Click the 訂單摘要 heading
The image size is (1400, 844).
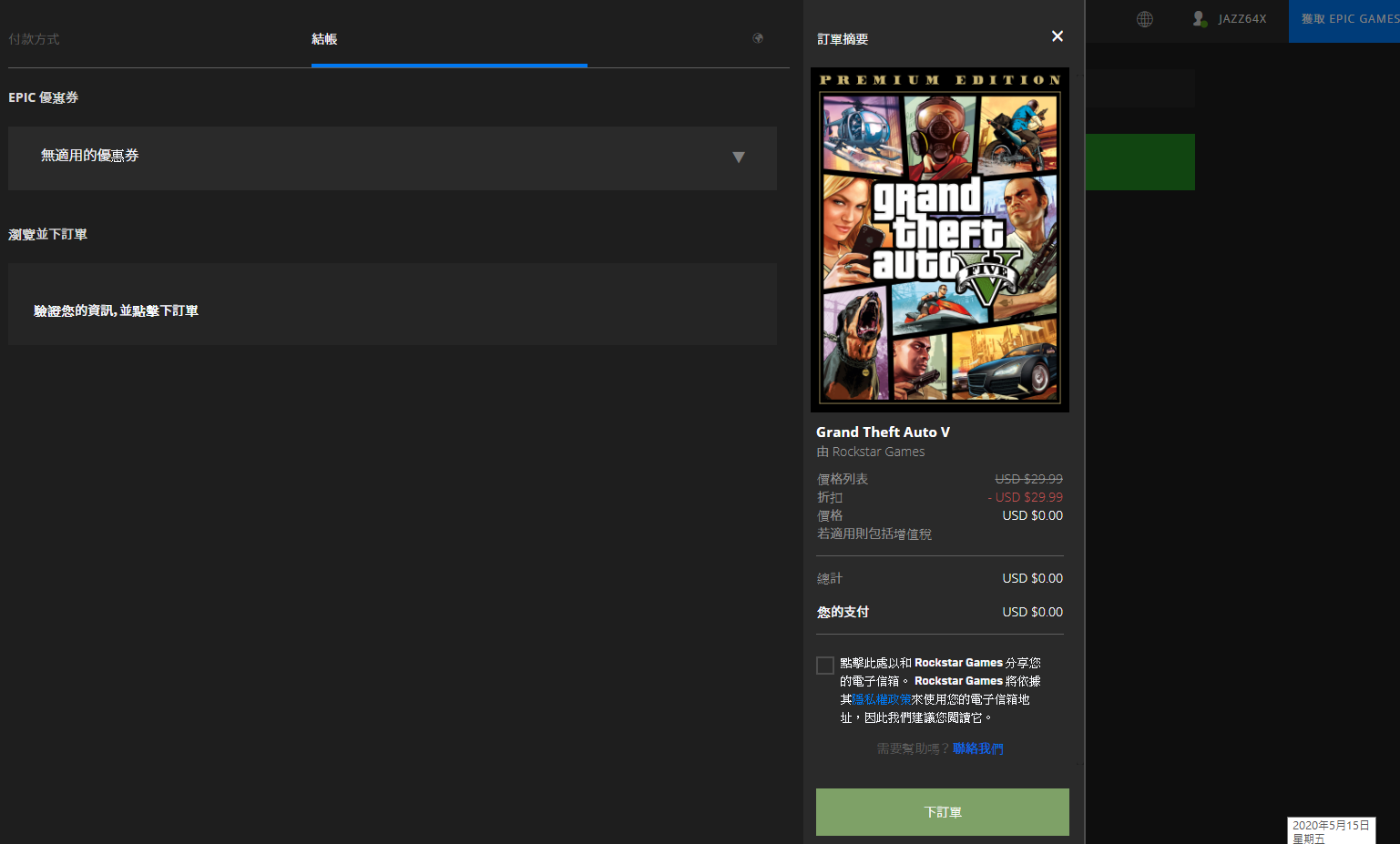843,39
